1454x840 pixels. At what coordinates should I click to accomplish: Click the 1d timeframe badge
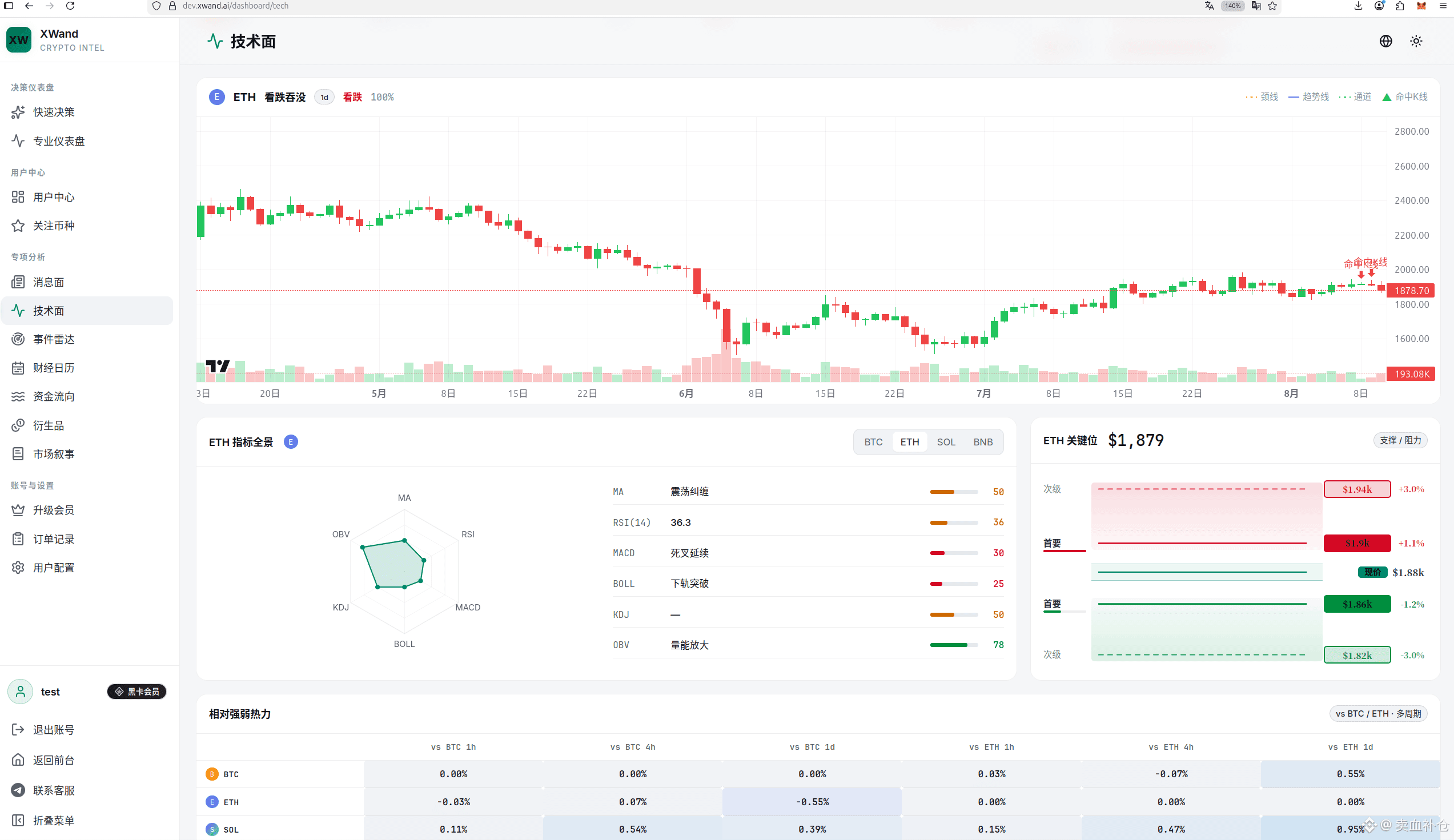pos(324,97)
